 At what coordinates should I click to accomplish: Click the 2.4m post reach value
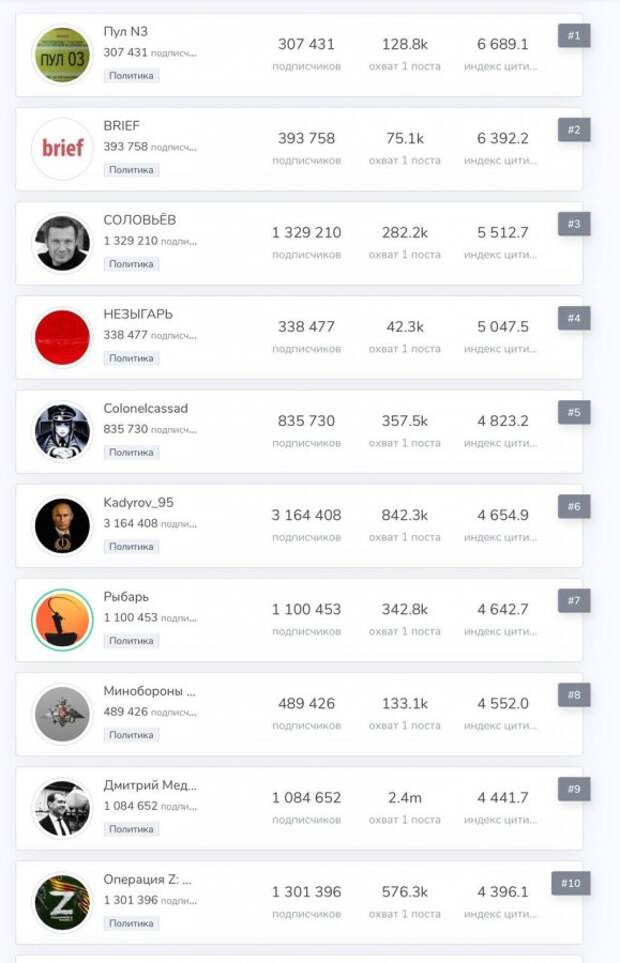405,797
